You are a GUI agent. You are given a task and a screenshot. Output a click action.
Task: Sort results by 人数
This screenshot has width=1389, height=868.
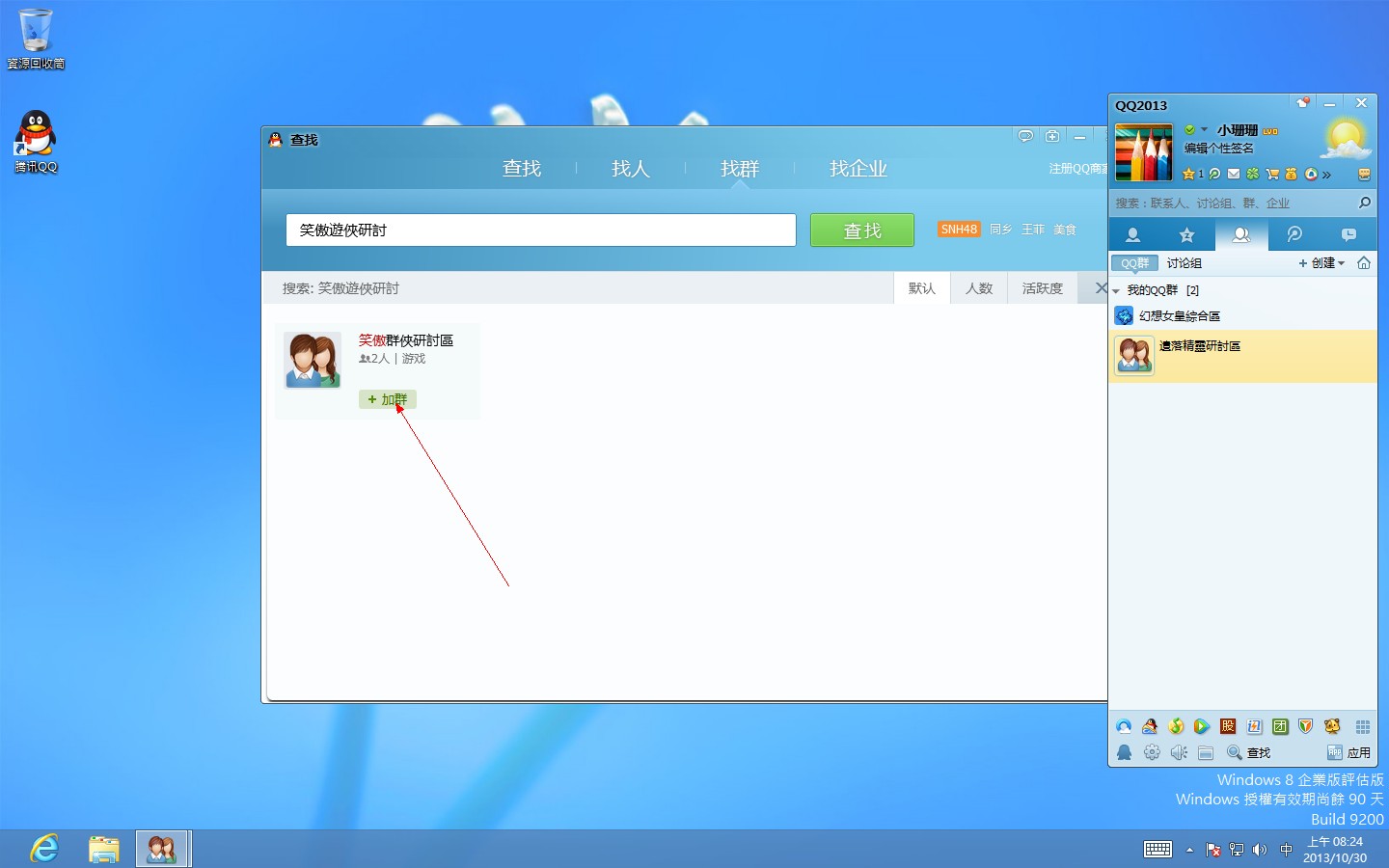coord(979,288)
